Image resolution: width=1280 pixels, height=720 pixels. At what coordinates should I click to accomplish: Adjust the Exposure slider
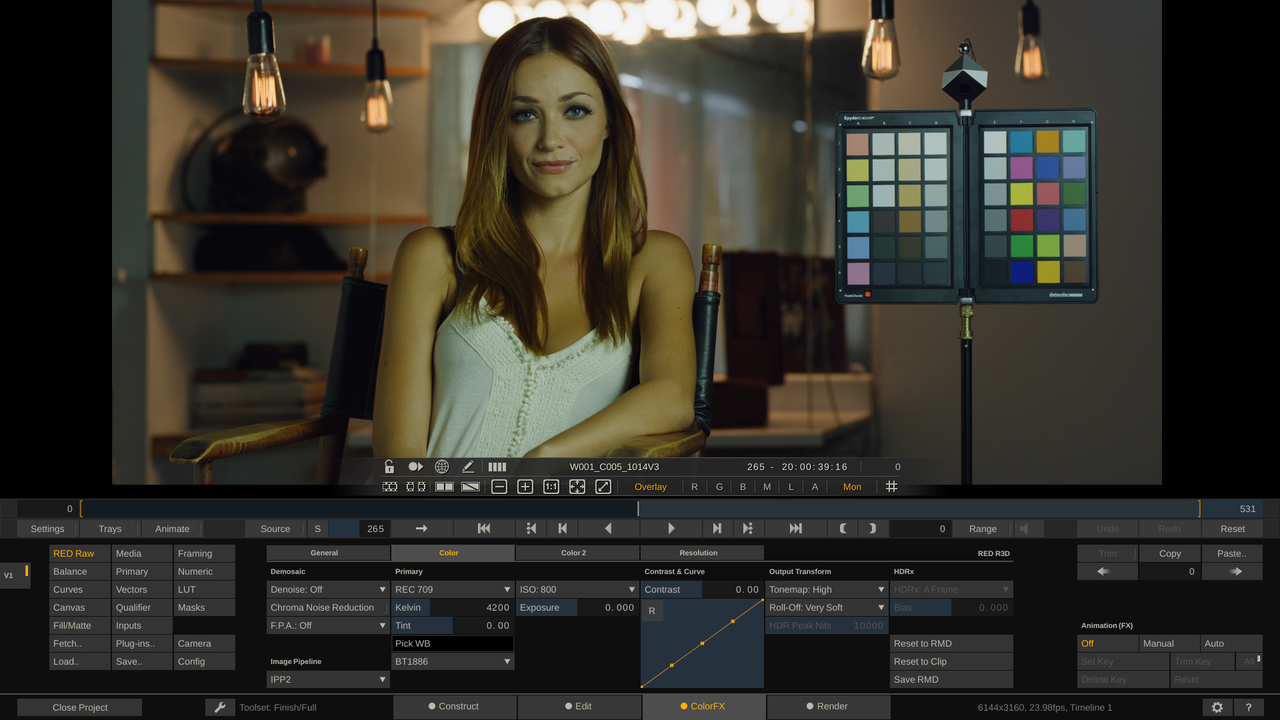(x=577, y=608)
